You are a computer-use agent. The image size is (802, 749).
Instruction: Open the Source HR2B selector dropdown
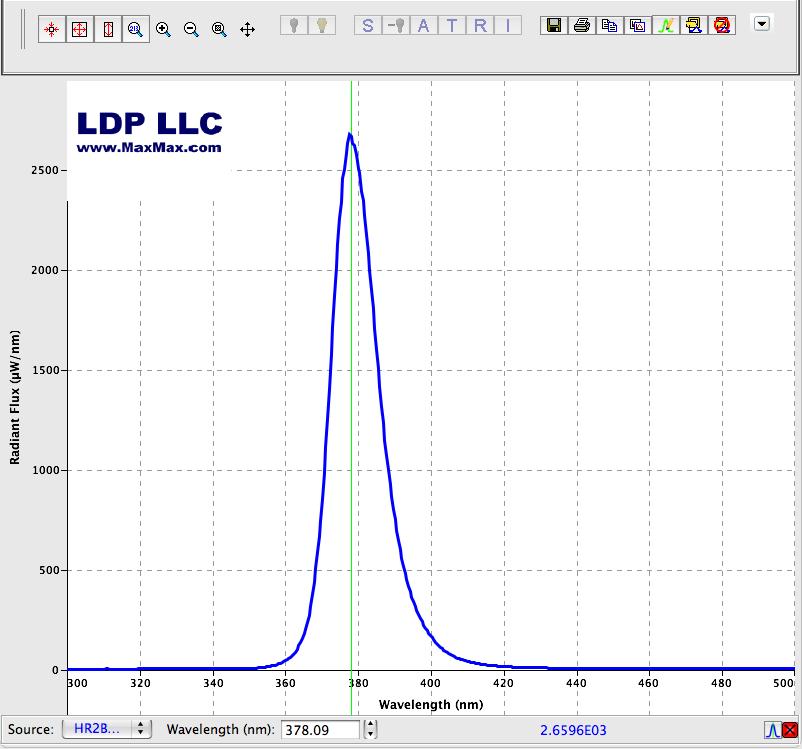tap(107, 729)
